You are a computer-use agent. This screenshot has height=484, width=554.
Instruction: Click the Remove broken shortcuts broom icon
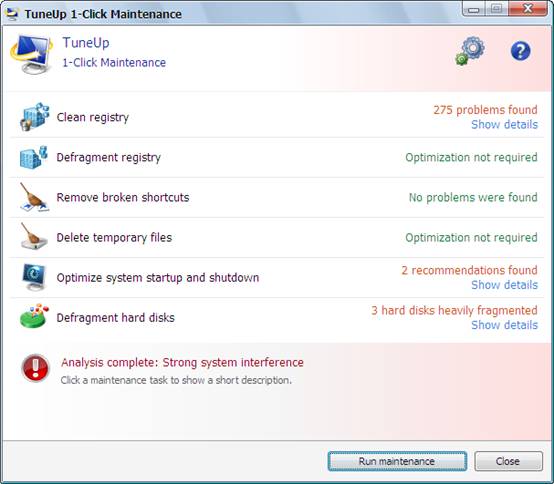pos(34,197)
